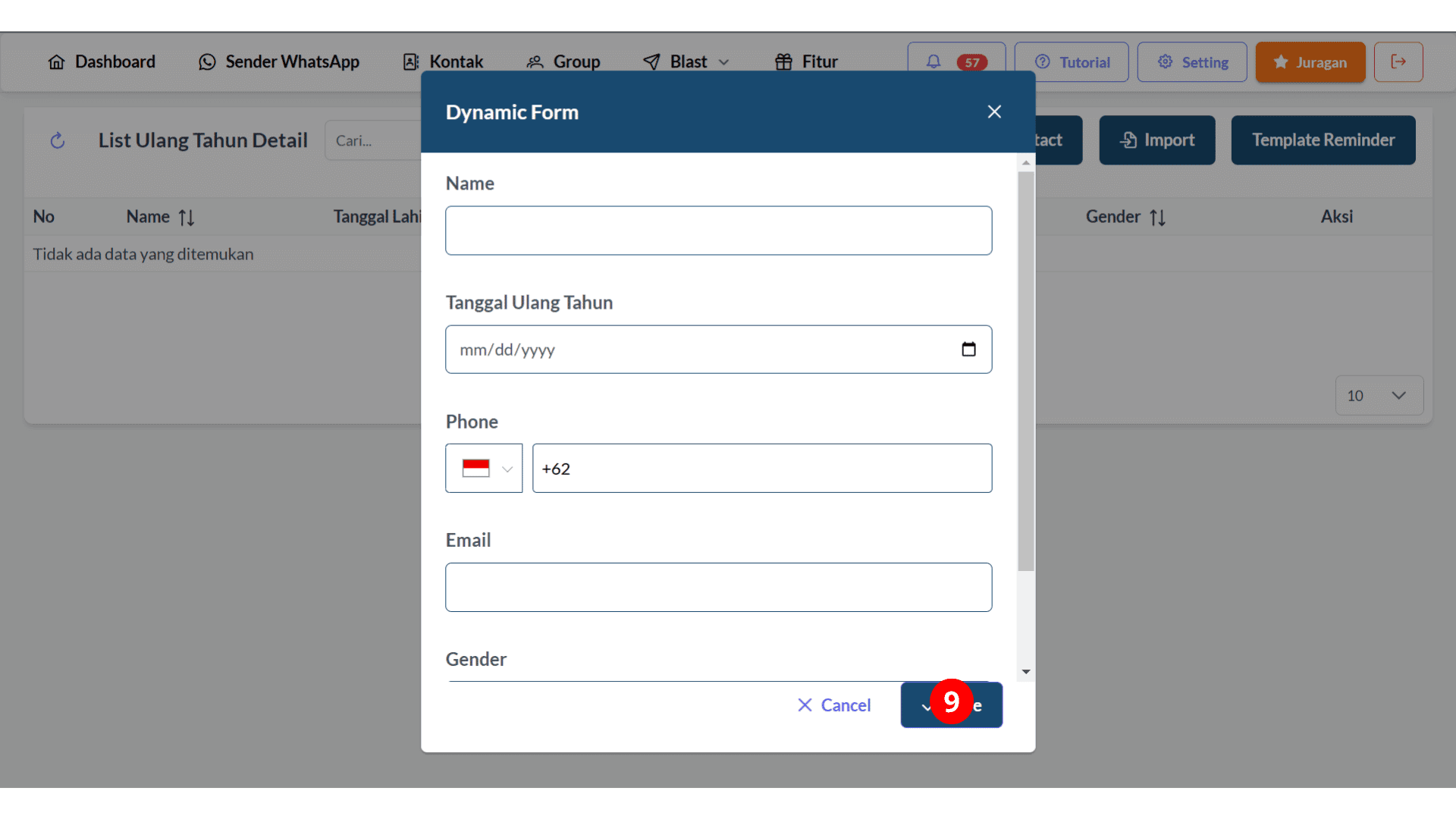This screenshot has width=1456, height=819.
Task: Click 'Tidak ada data yang ditemukan' text
Action: tap(143, 254)
